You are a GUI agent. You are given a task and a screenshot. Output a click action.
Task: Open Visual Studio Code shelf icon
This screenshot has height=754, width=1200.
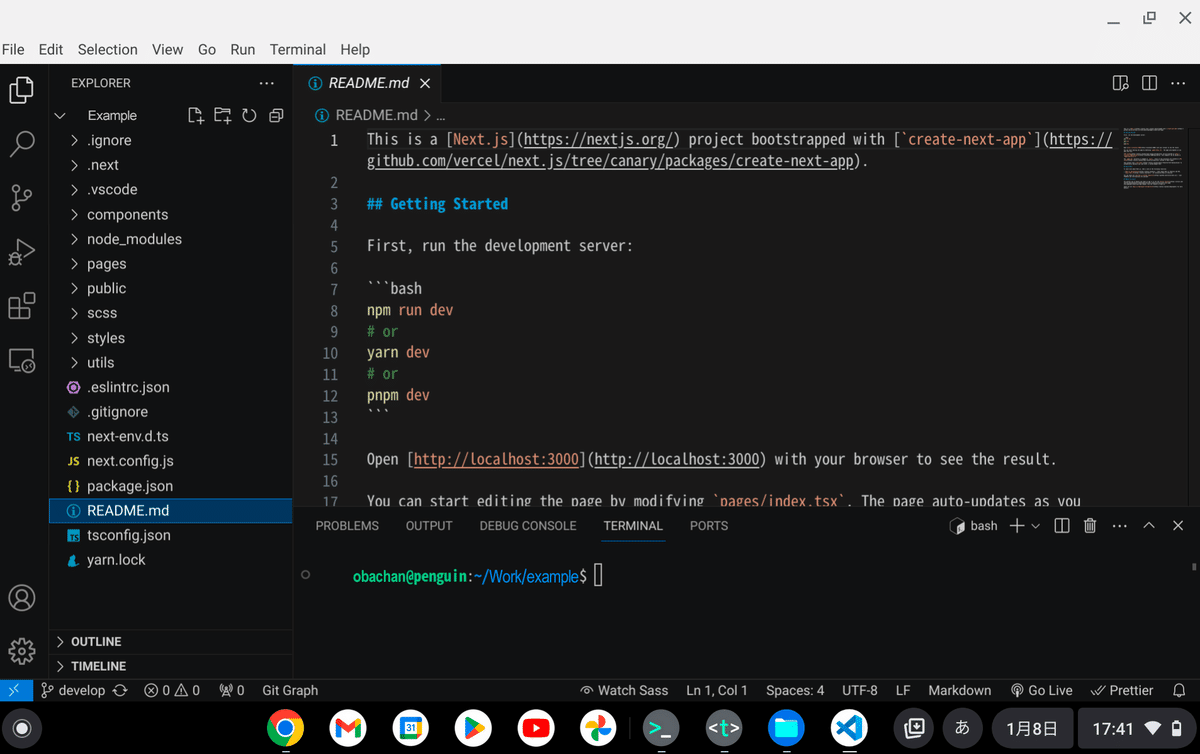(849, 728)
